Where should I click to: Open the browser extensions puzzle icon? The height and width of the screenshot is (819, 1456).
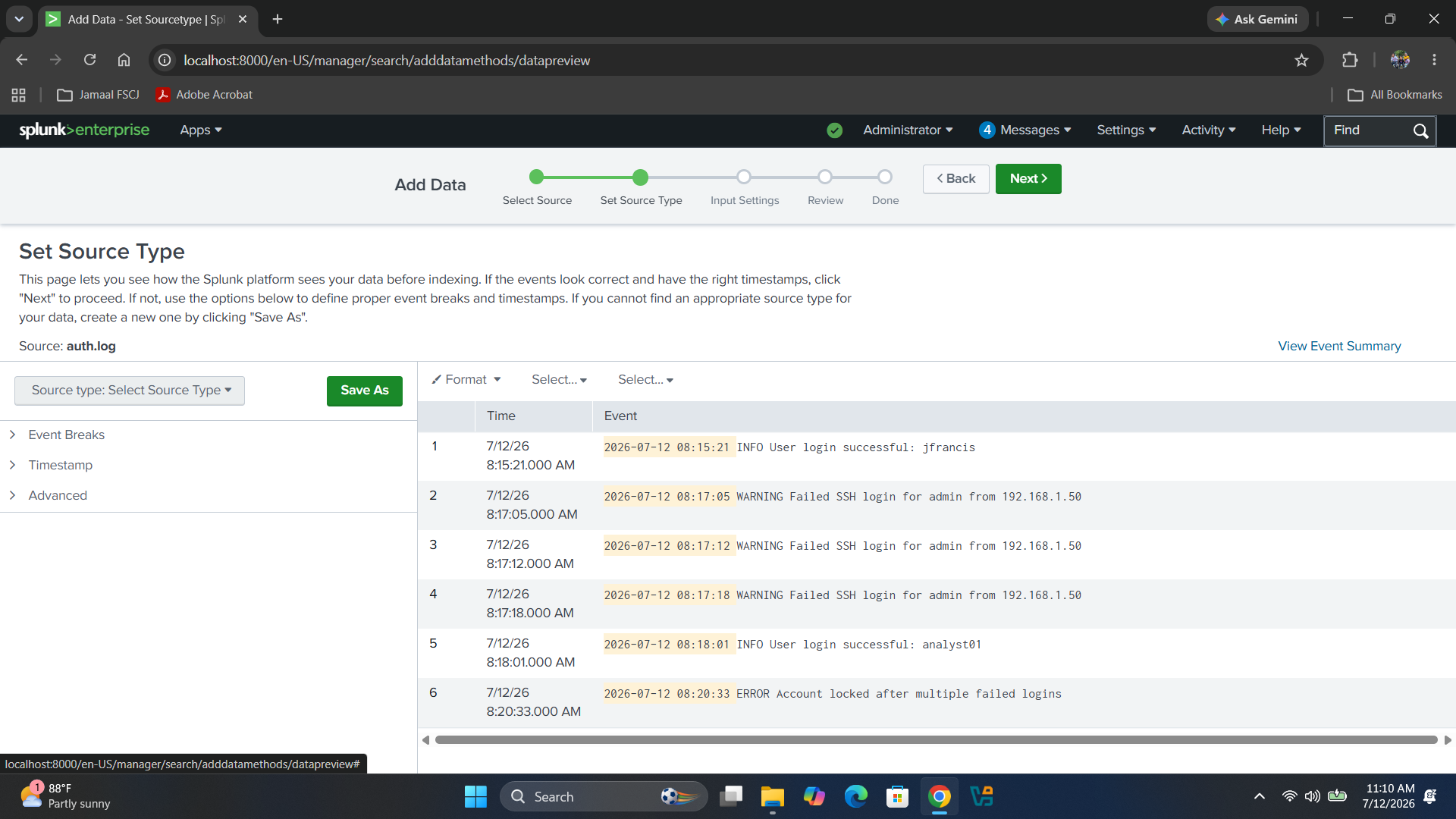1350,60
